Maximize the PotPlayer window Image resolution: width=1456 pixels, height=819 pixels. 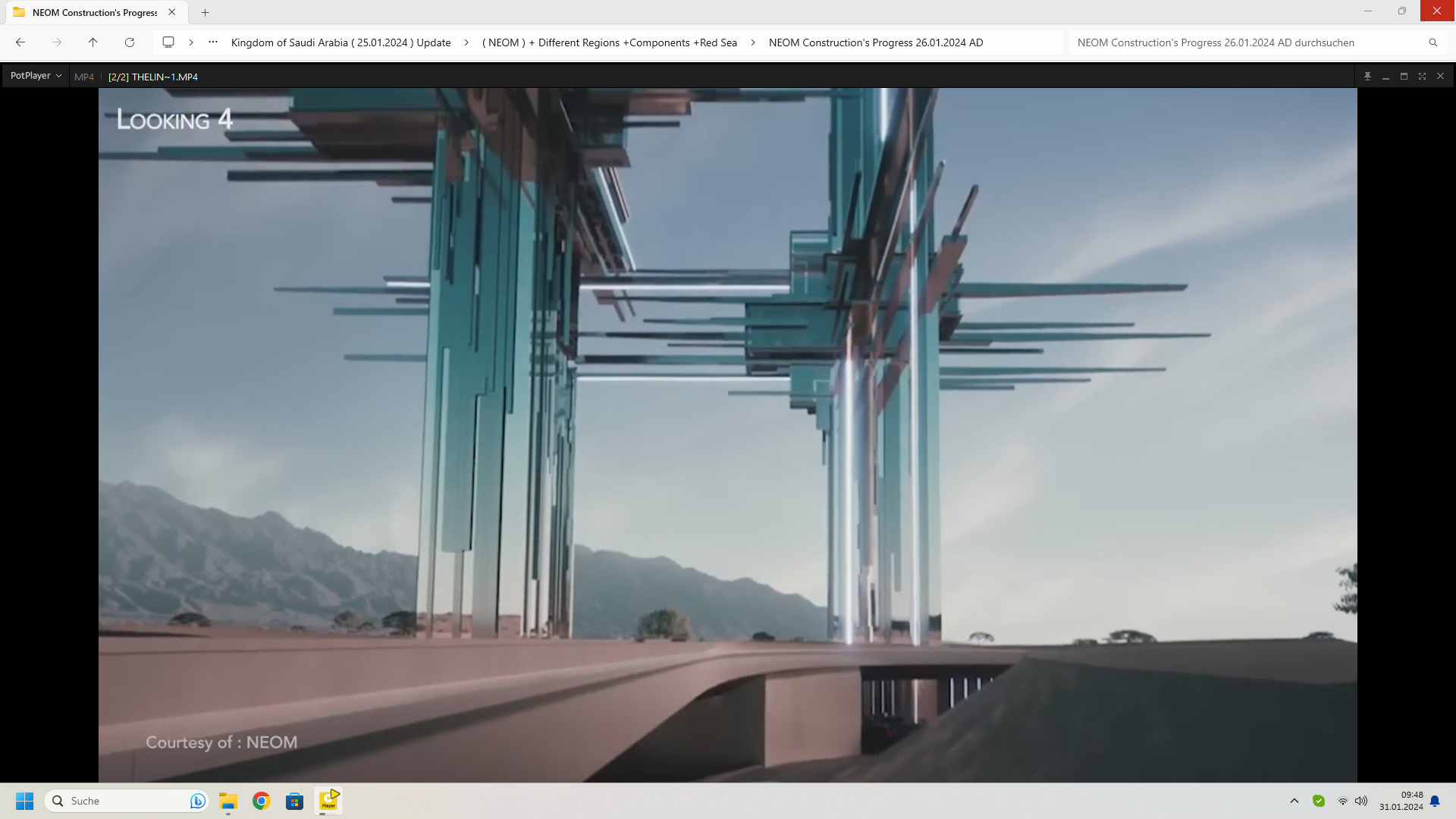(x=1404, y=77)
